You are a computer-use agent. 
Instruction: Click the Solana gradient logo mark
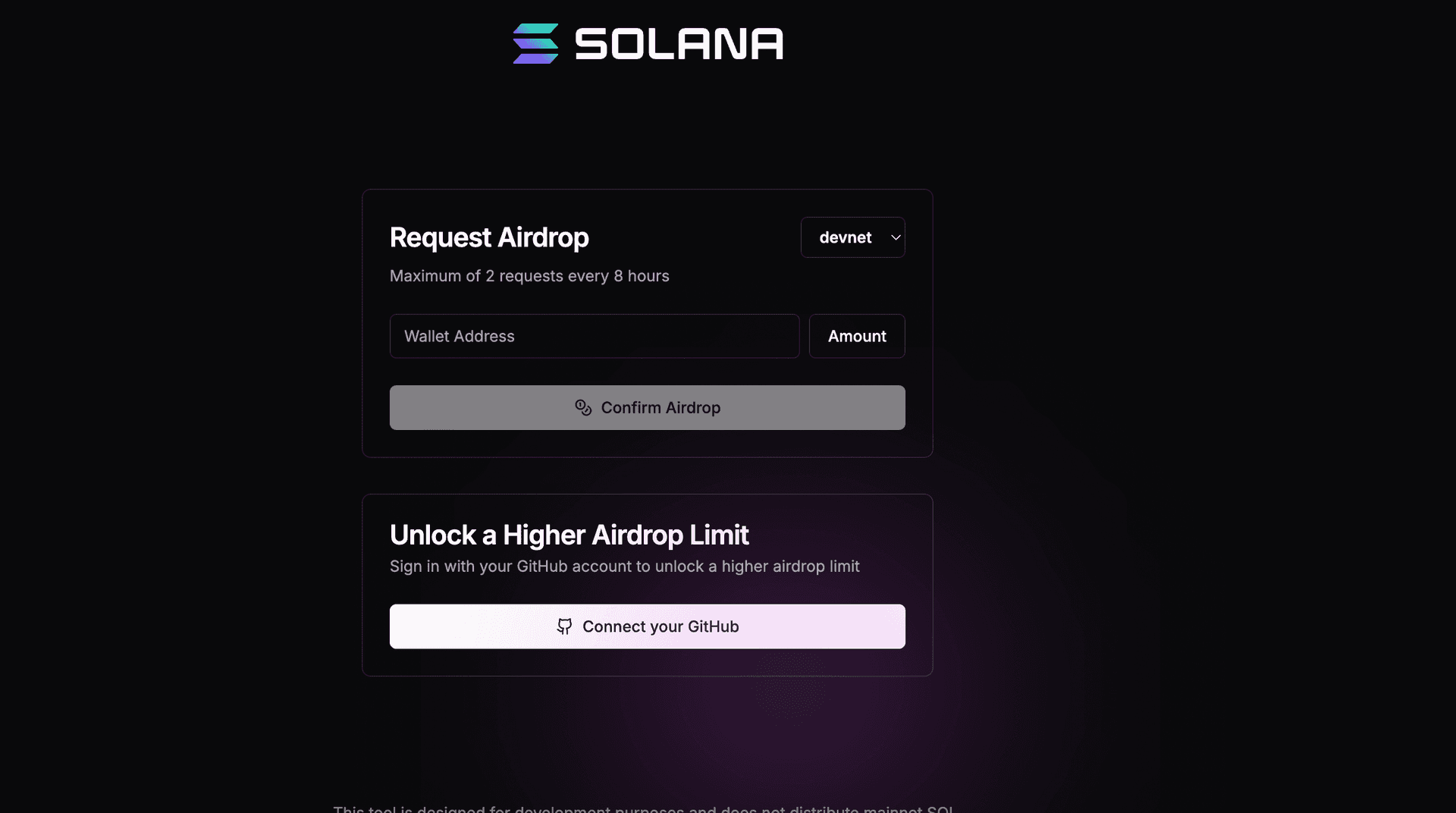tap(535, 43)
